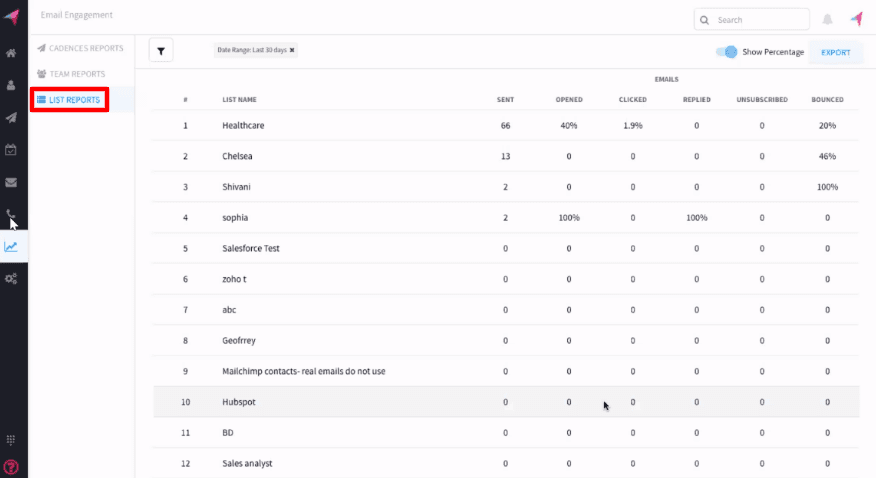Select the Sales analyst list name

247,463
